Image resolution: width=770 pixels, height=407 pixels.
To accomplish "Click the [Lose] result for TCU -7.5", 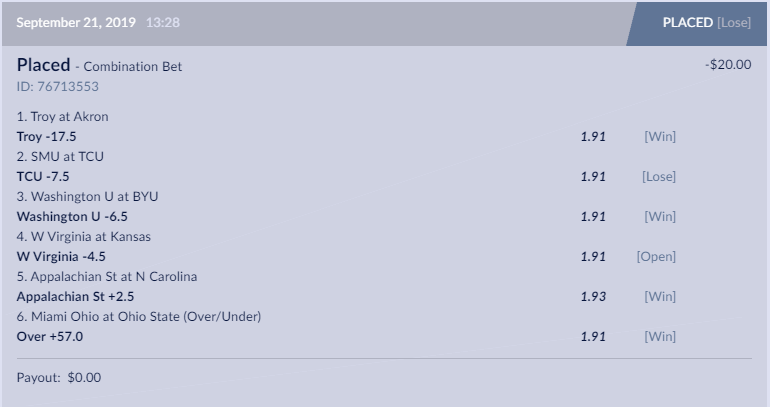I will (x=659, y=176).
